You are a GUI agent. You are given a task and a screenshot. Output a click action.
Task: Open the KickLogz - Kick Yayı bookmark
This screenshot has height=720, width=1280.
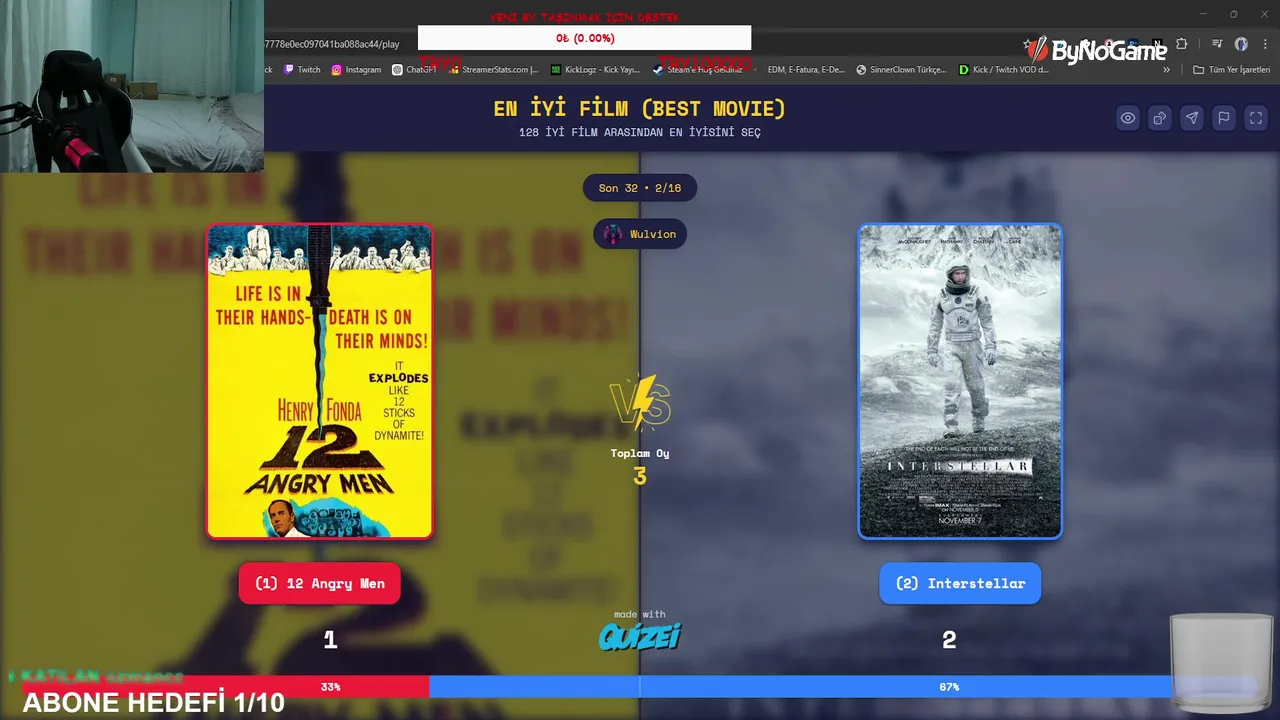[x=595, y=70]
